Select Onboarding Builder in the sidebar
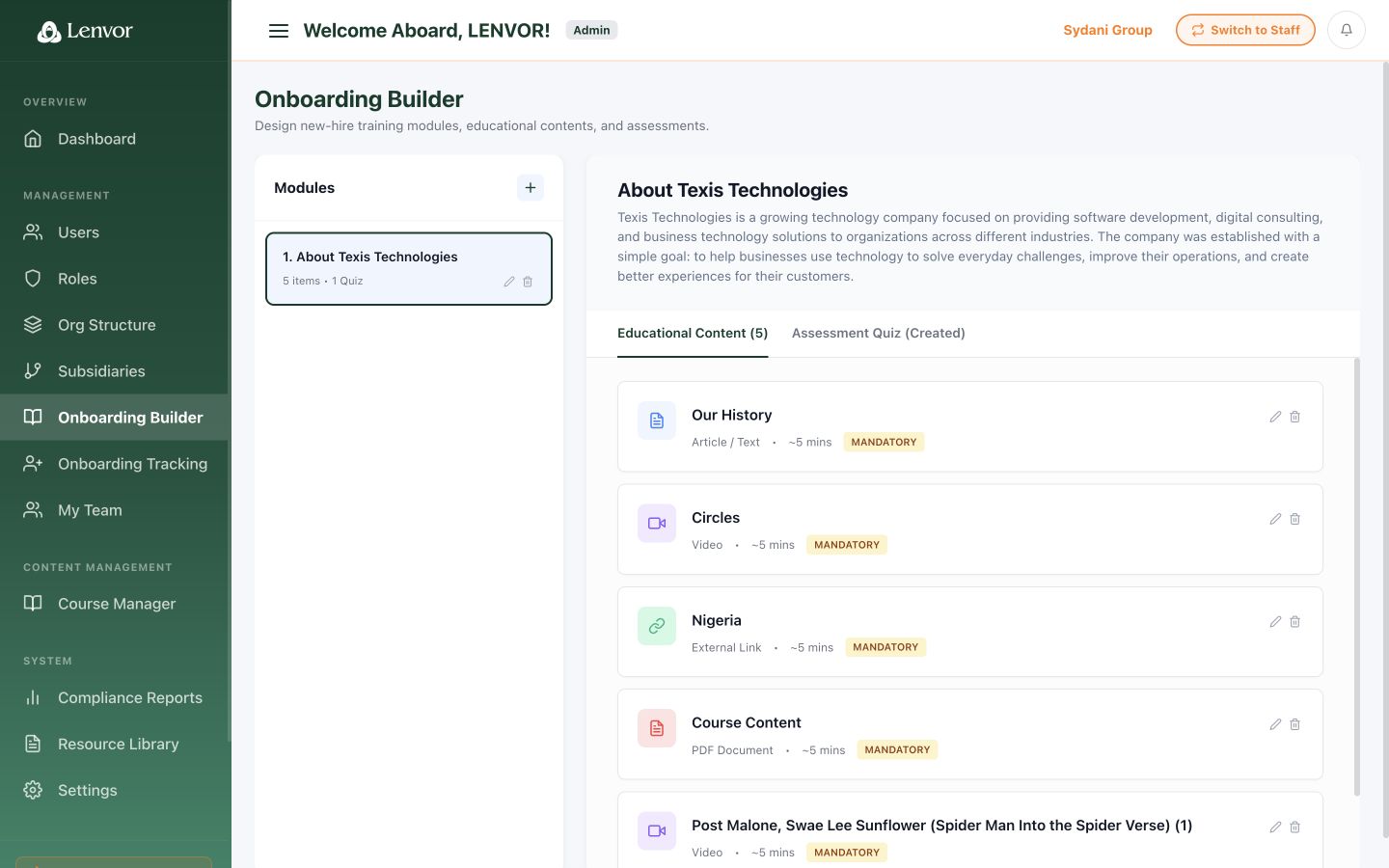This screenshot has width=1389, height=868. pos(114,418)
